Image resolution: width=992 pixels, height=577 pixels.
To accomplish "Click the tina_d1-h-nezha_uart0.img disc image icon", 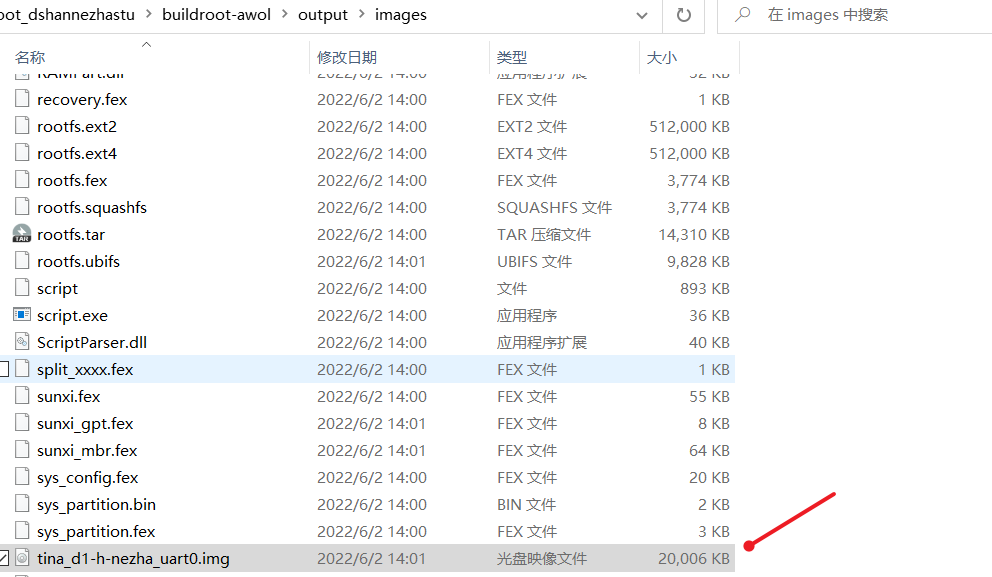I will 22,558.
